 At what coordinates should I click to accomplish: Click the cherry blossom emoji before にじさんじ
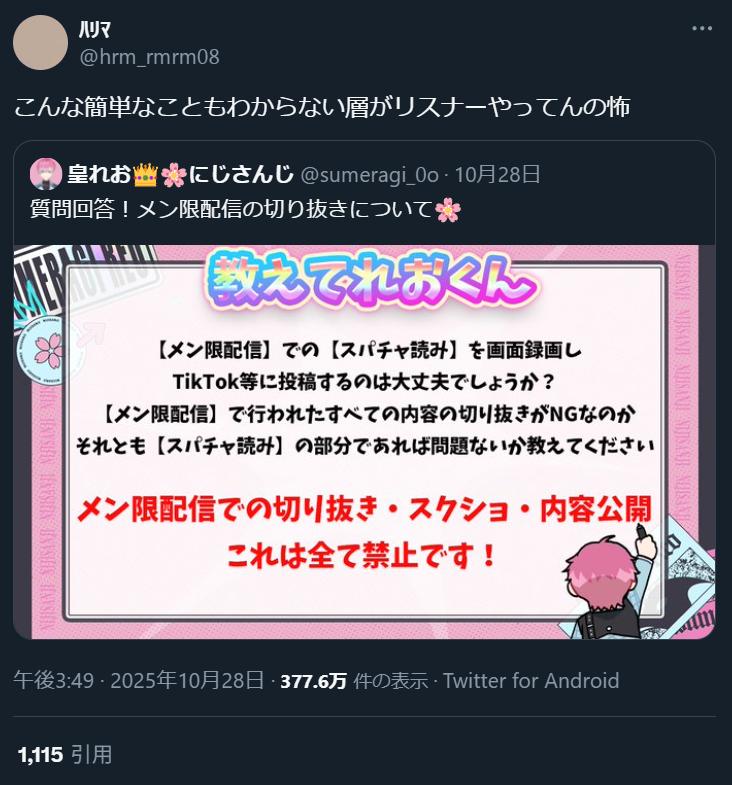[174, 175]
